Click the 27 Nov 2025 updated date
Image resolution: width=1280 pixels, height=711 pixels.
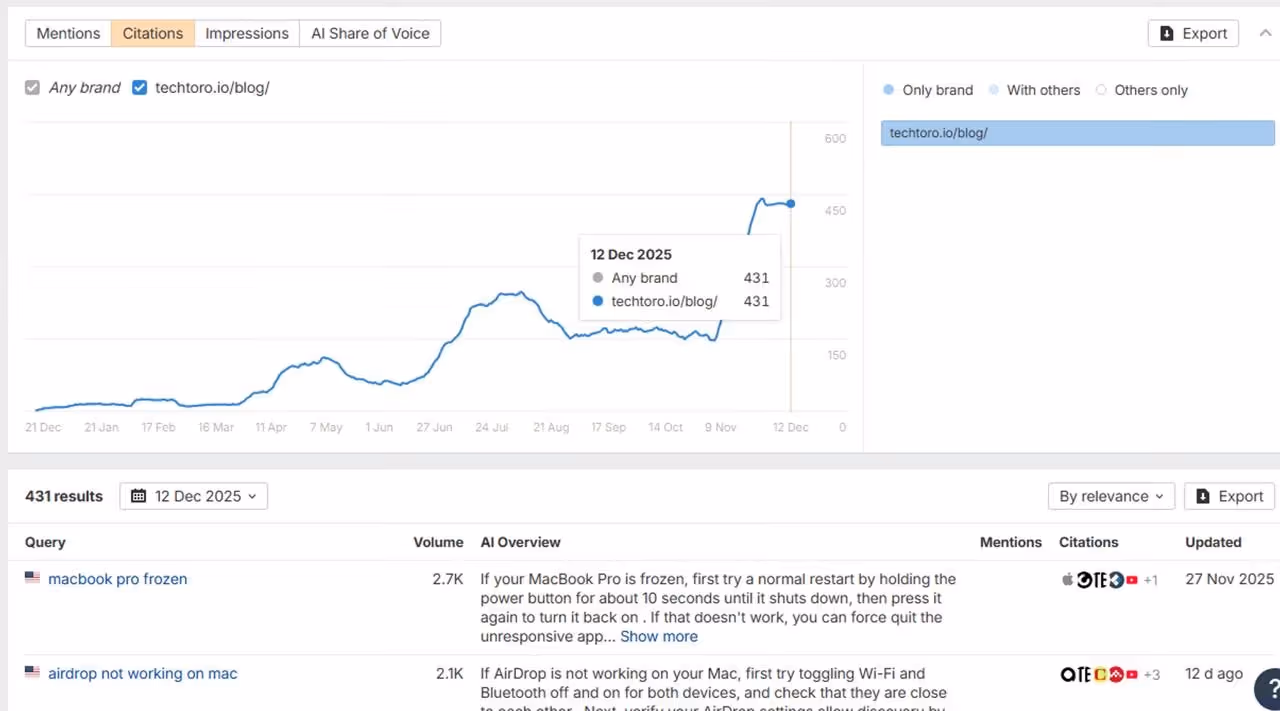click(x=1230, y=579)
